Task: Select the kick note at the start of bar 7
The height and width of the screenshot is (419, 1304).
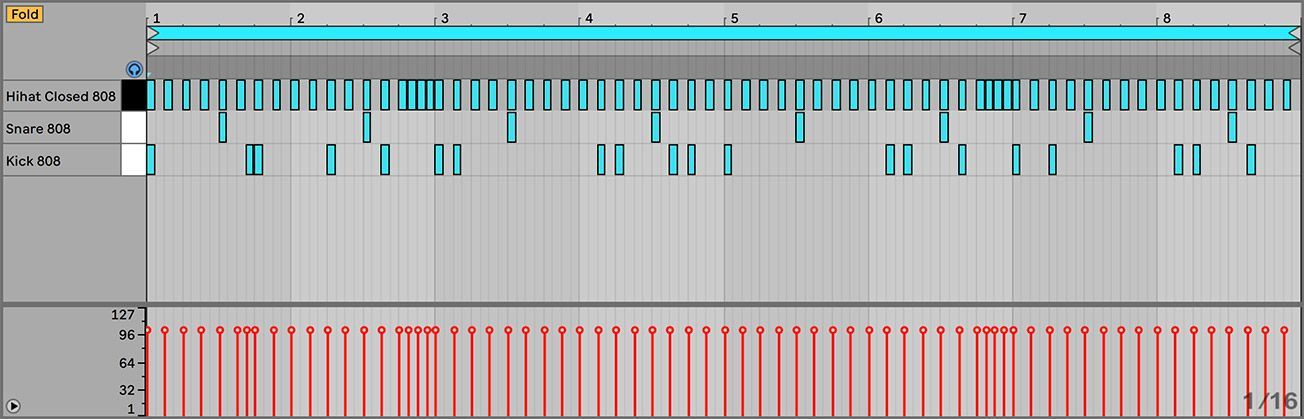Action: (1016, 160)
